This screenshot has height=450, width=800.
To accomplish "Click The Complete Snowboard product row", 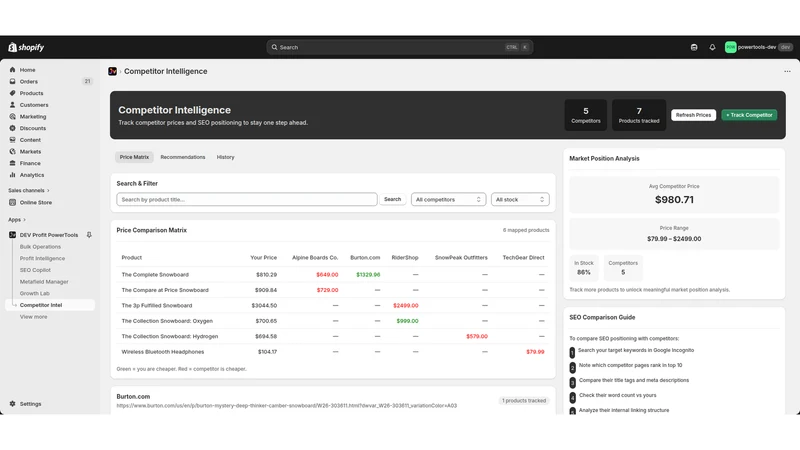I will pos(333,275).
